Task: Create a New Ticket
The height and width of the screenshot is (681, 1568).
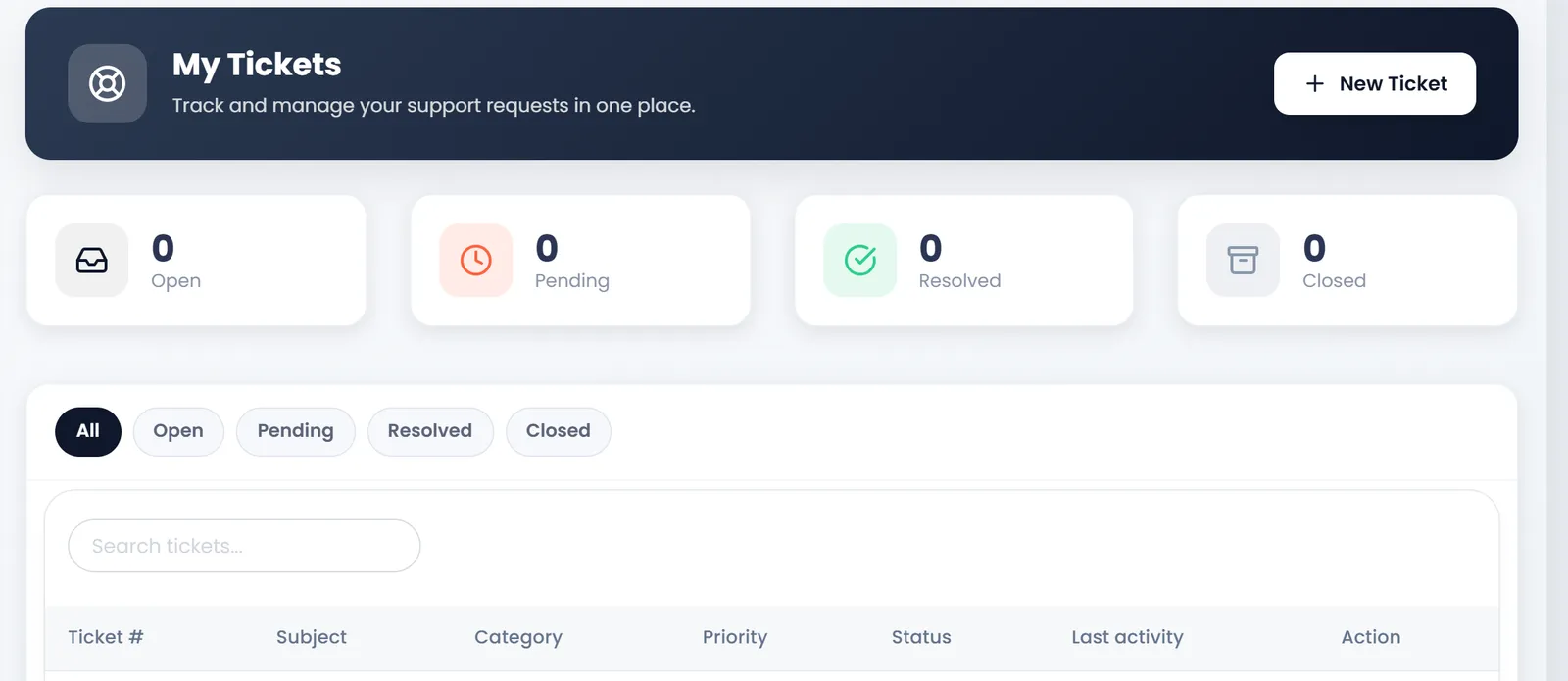Action: coord(1375,83)
